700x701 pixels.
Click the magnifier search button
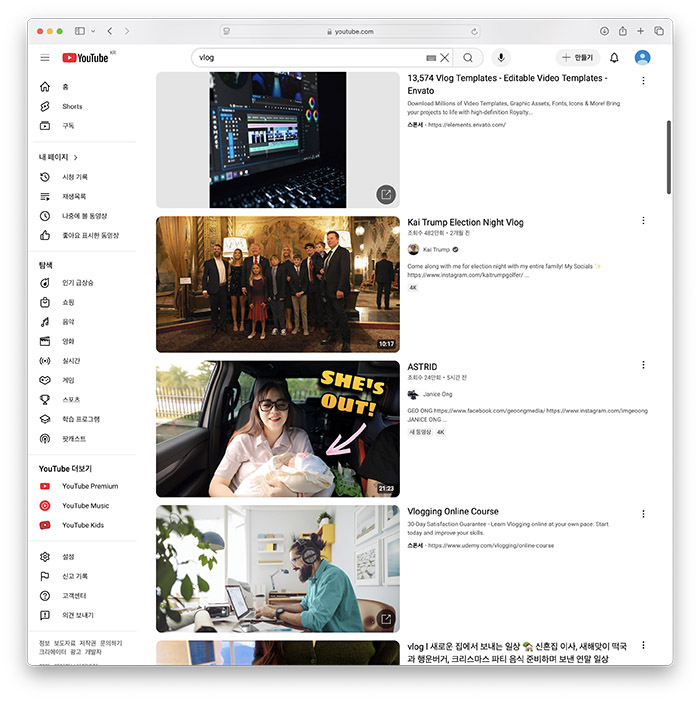click(x=468, y=58)
